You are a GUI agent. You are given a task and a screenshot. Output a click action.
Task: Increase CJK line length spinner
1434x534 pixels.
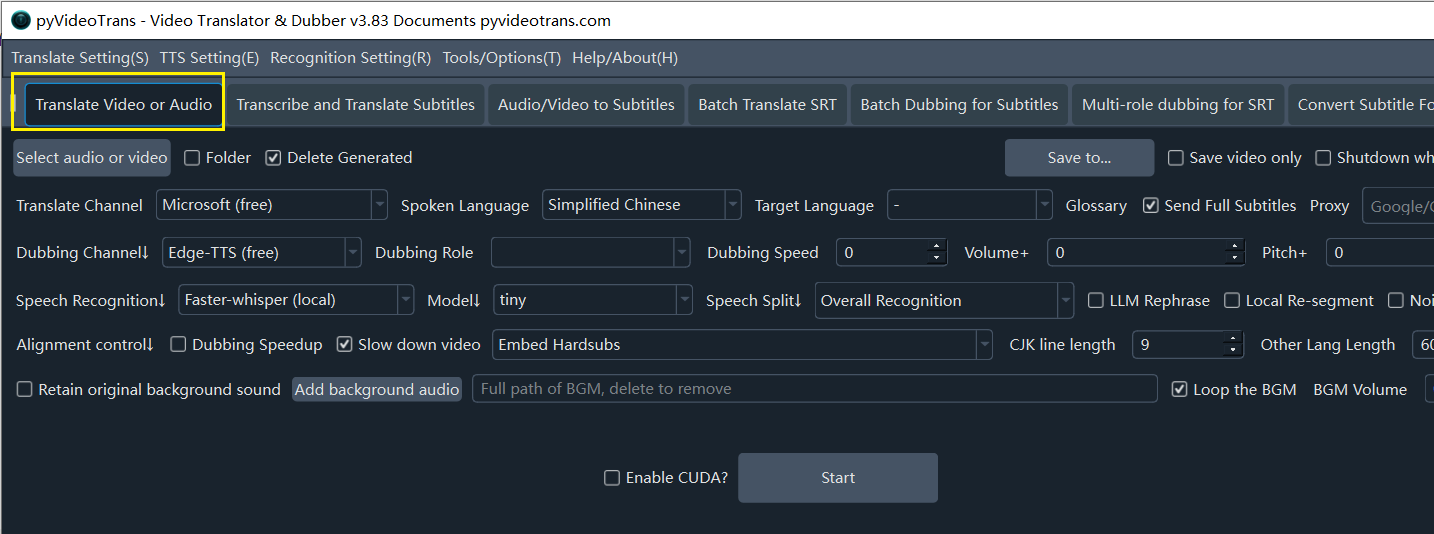(x=1233, y=339)
